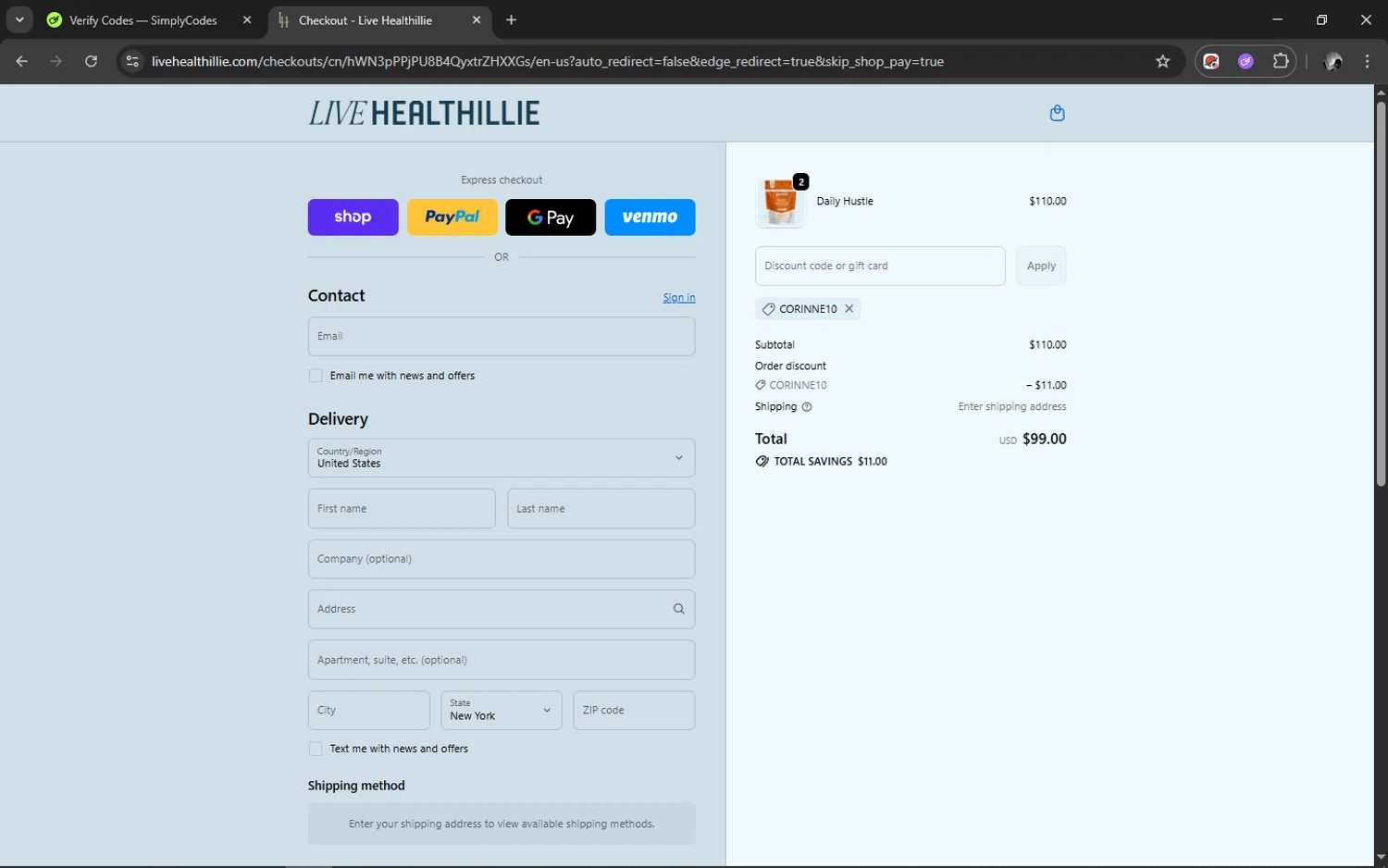1388x868 pixels.
Task: Pay with PayPal express button
Action: click(x=452, y=217)
